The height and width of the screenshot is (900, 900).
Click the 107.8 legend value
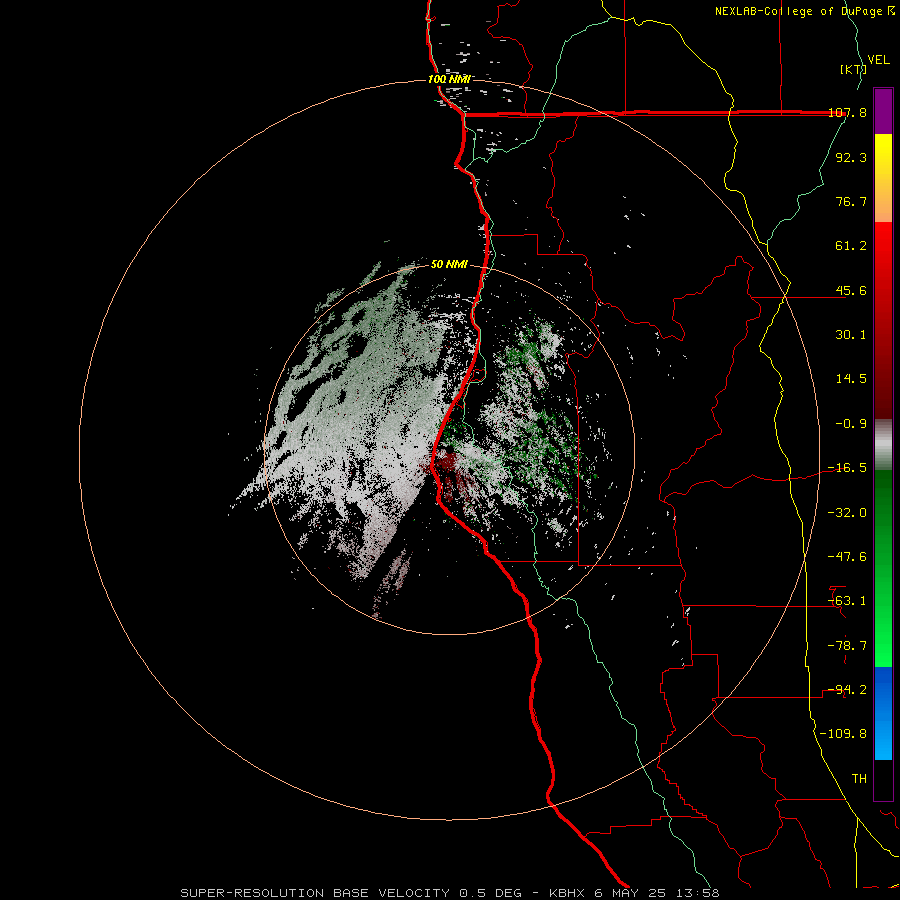click(x=847, y=112)
